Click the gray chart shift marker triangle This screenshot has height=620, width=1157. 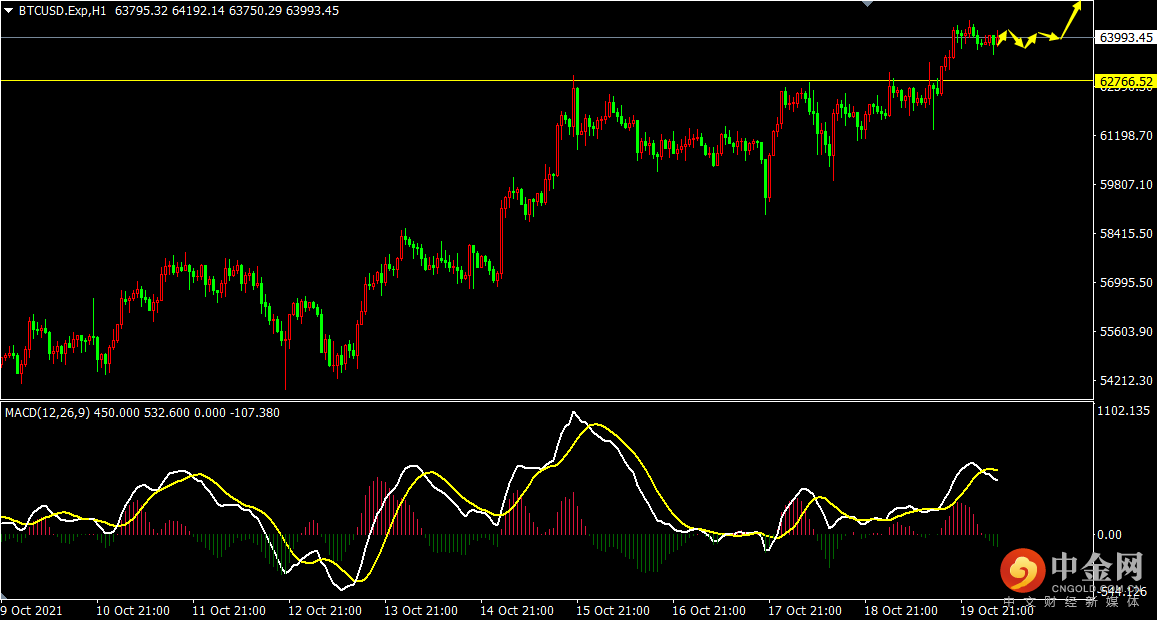(x=868, y=4)
